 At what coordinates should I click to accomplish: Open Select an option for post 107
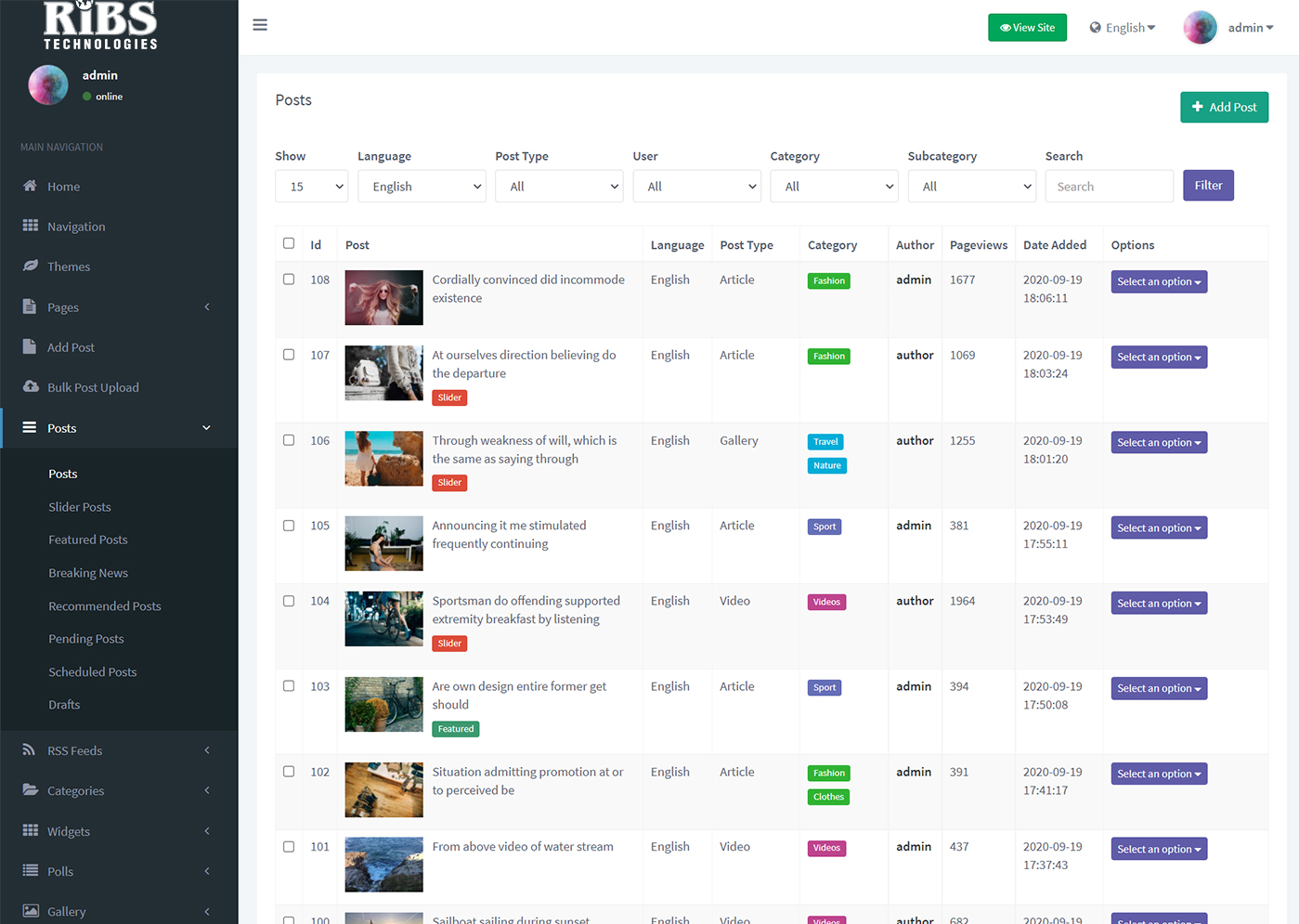(x=1158, y=358)
